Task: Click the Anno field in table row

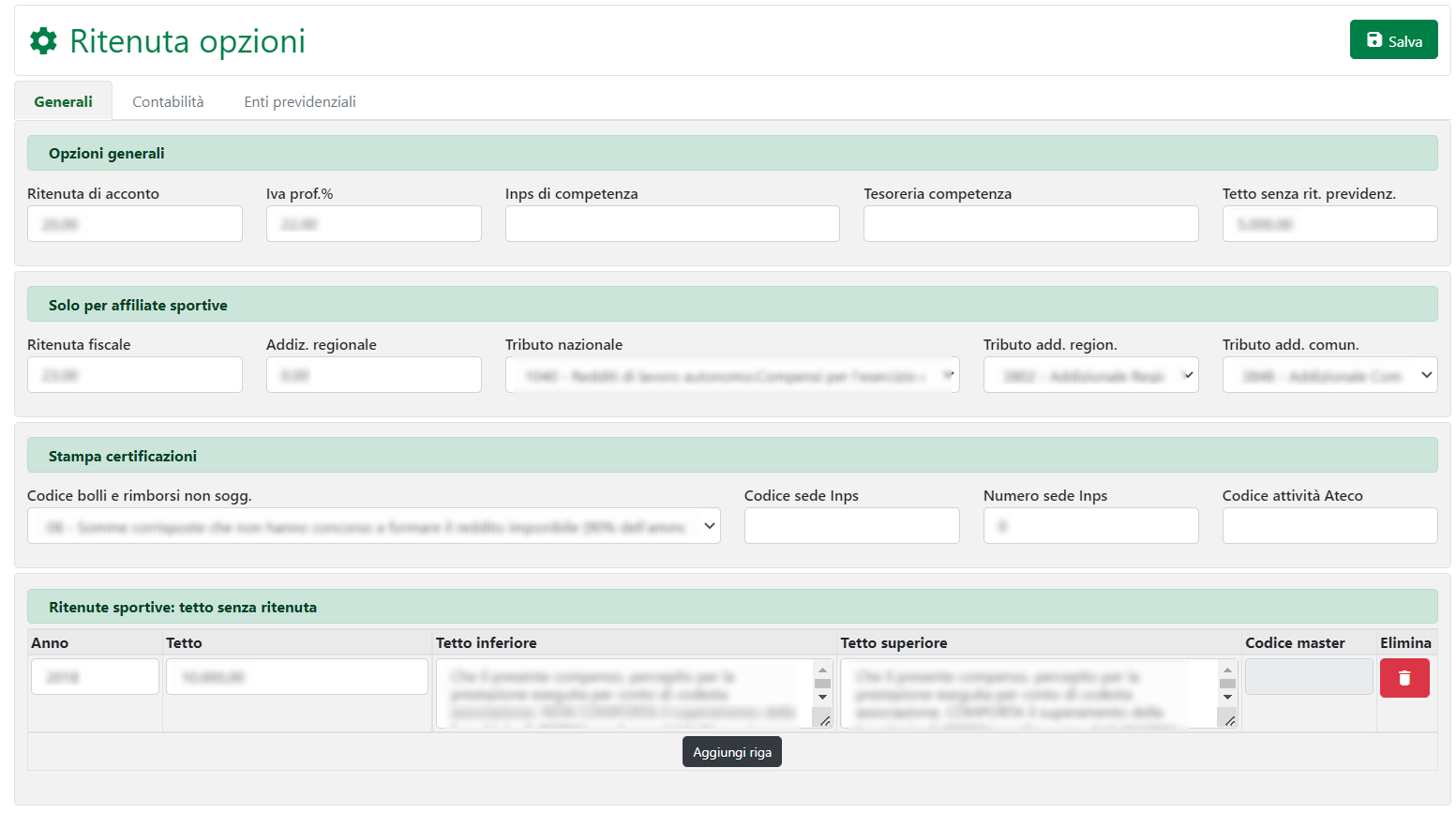Action: point(95,677)
